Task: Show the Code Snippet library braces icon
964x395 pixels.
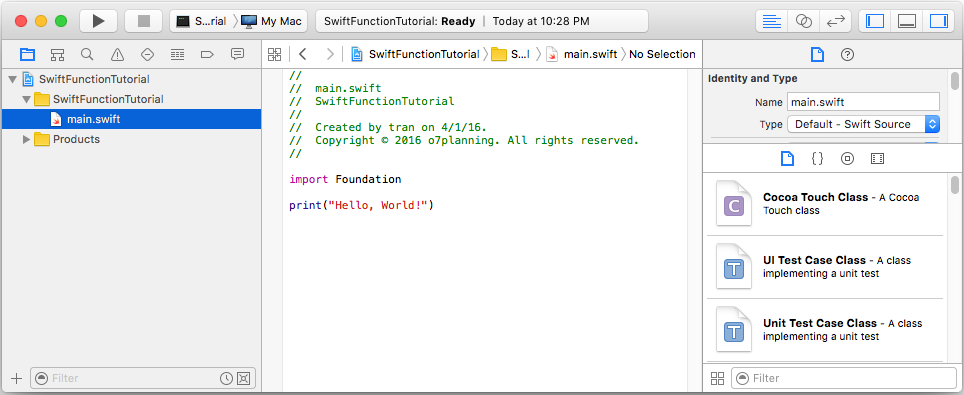Action: (817, 159)
